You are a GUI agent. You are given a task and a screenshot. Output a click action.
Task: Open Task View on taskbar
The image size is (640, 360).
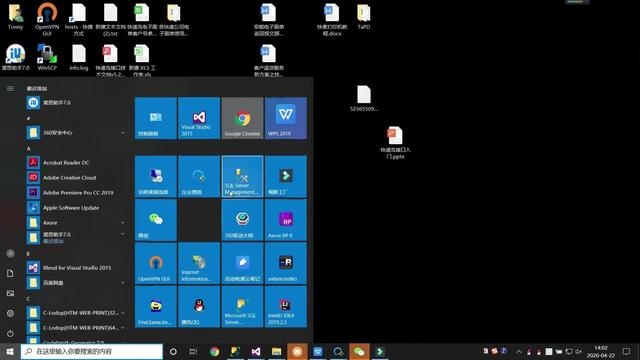[x=193, y=351]
